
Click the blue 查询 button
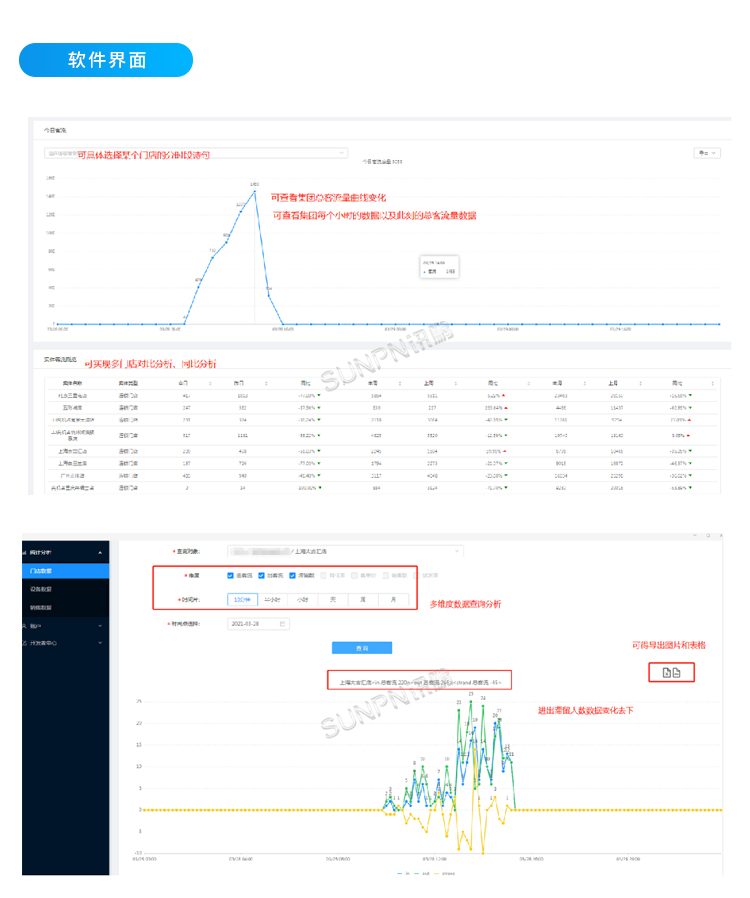tap(362, 648)
